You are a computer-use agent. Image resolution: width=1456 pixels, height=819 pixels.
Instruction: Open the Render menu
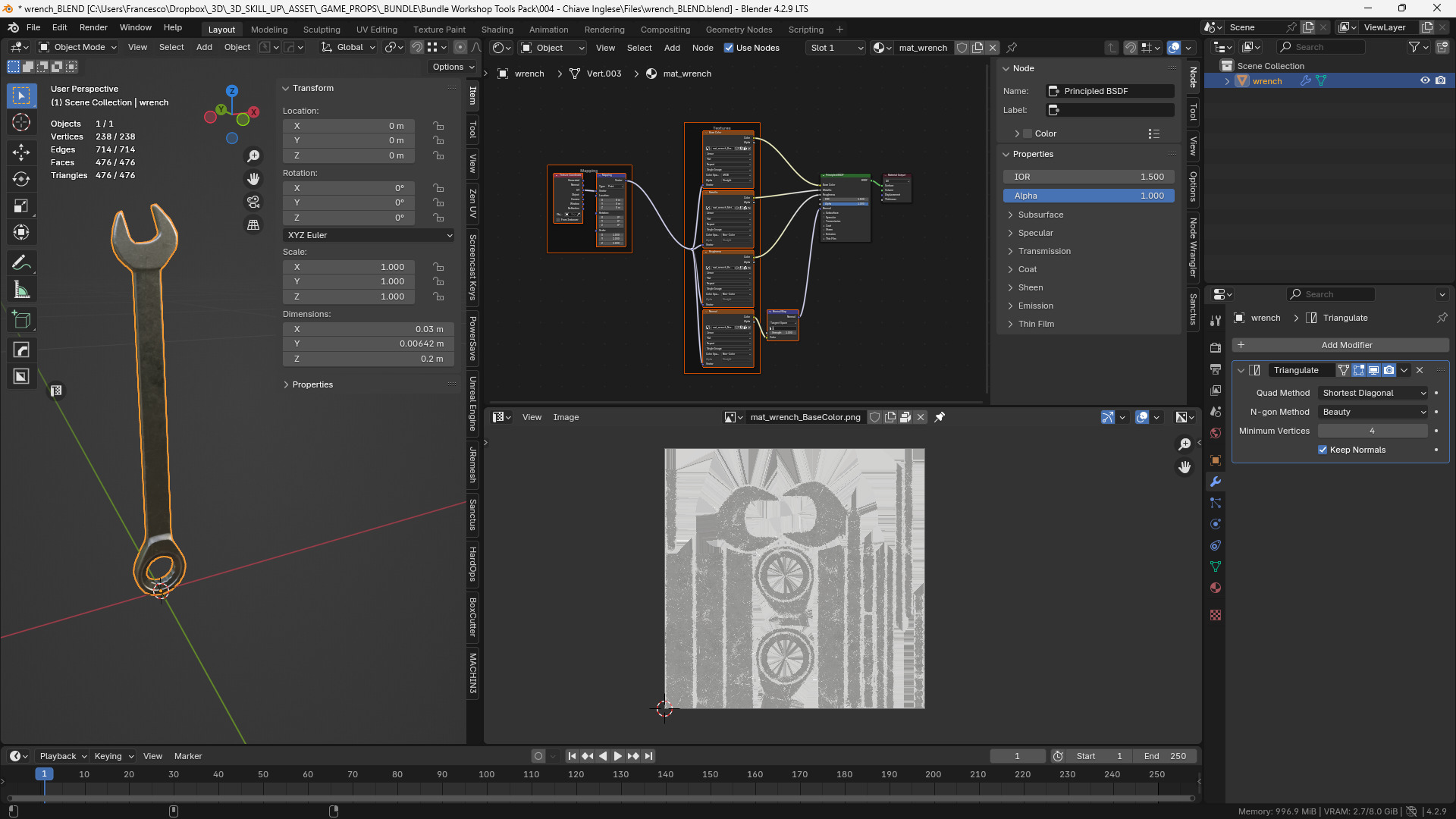(x=93, y=27)
